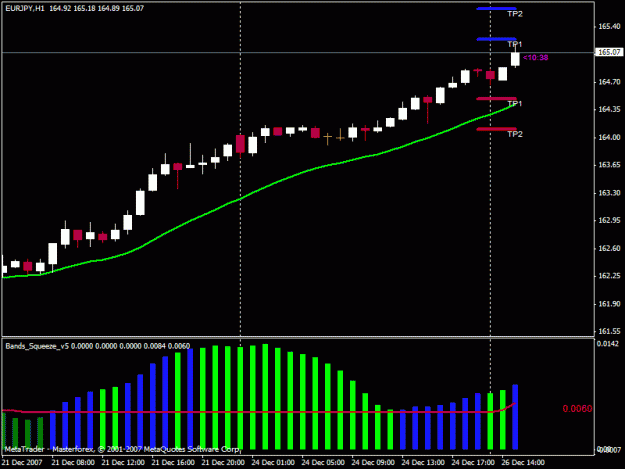The width and height of the screenshot is (625, 469).
Task: Click the 162.25 price axis value
Action: [609, 276]
